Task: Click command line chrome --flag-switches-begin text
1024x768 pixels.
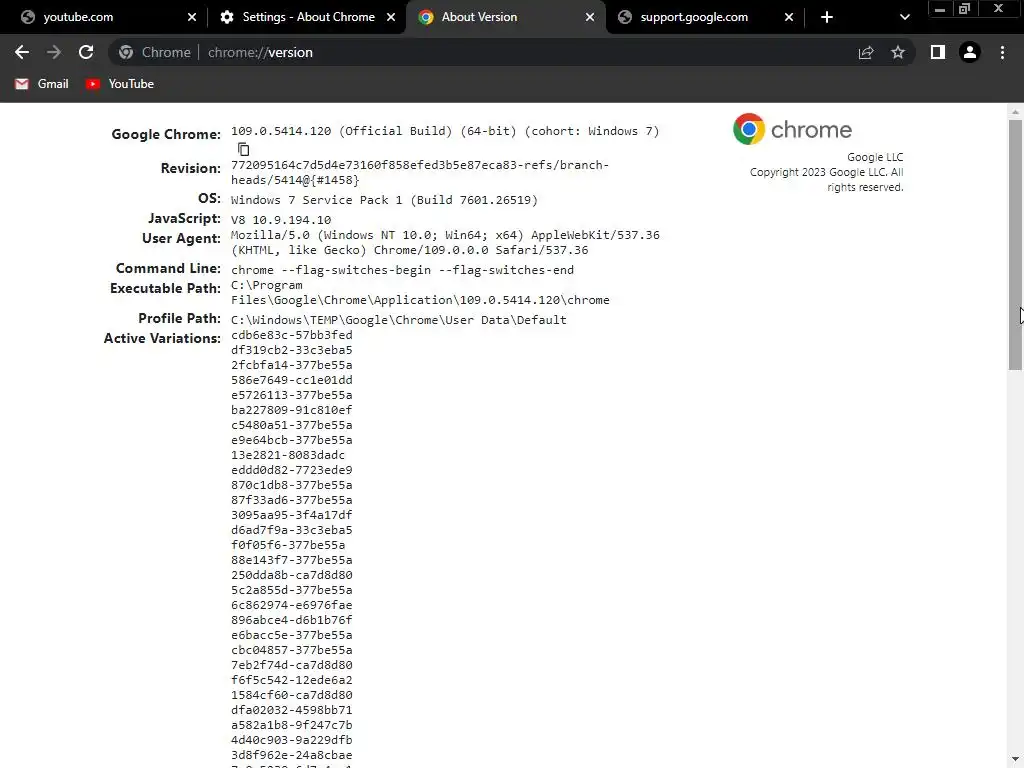Action: [x=402, y=270]
